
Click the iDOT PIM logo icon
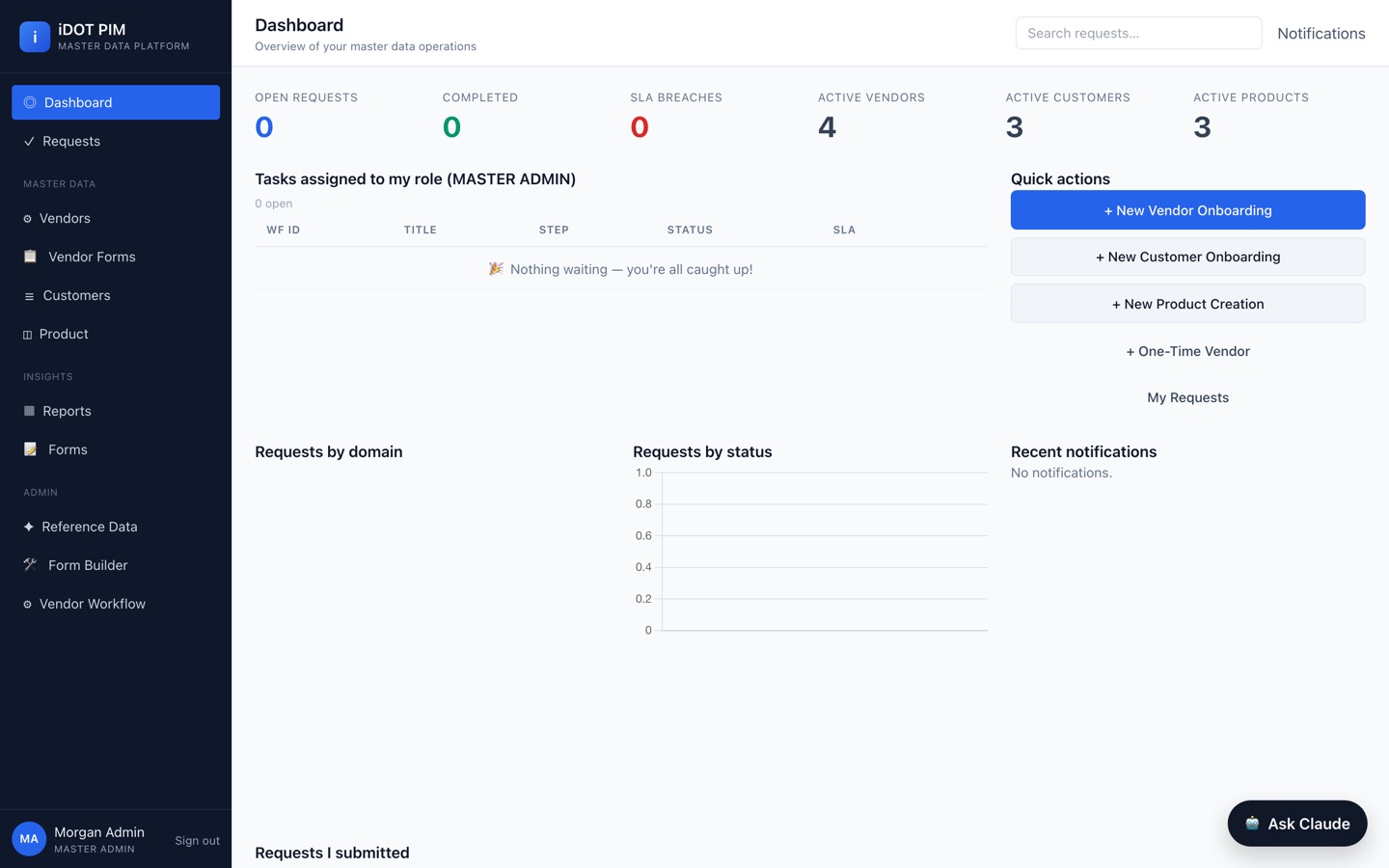(35, 37)
